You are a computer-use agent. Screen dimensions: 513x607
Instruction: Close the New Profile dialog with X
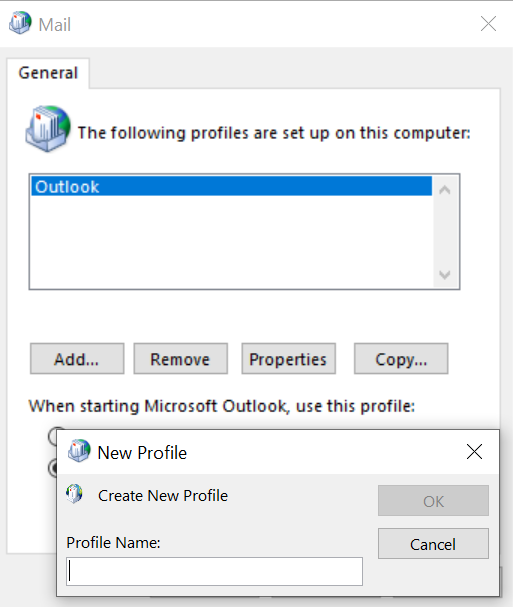pos(474,452)
